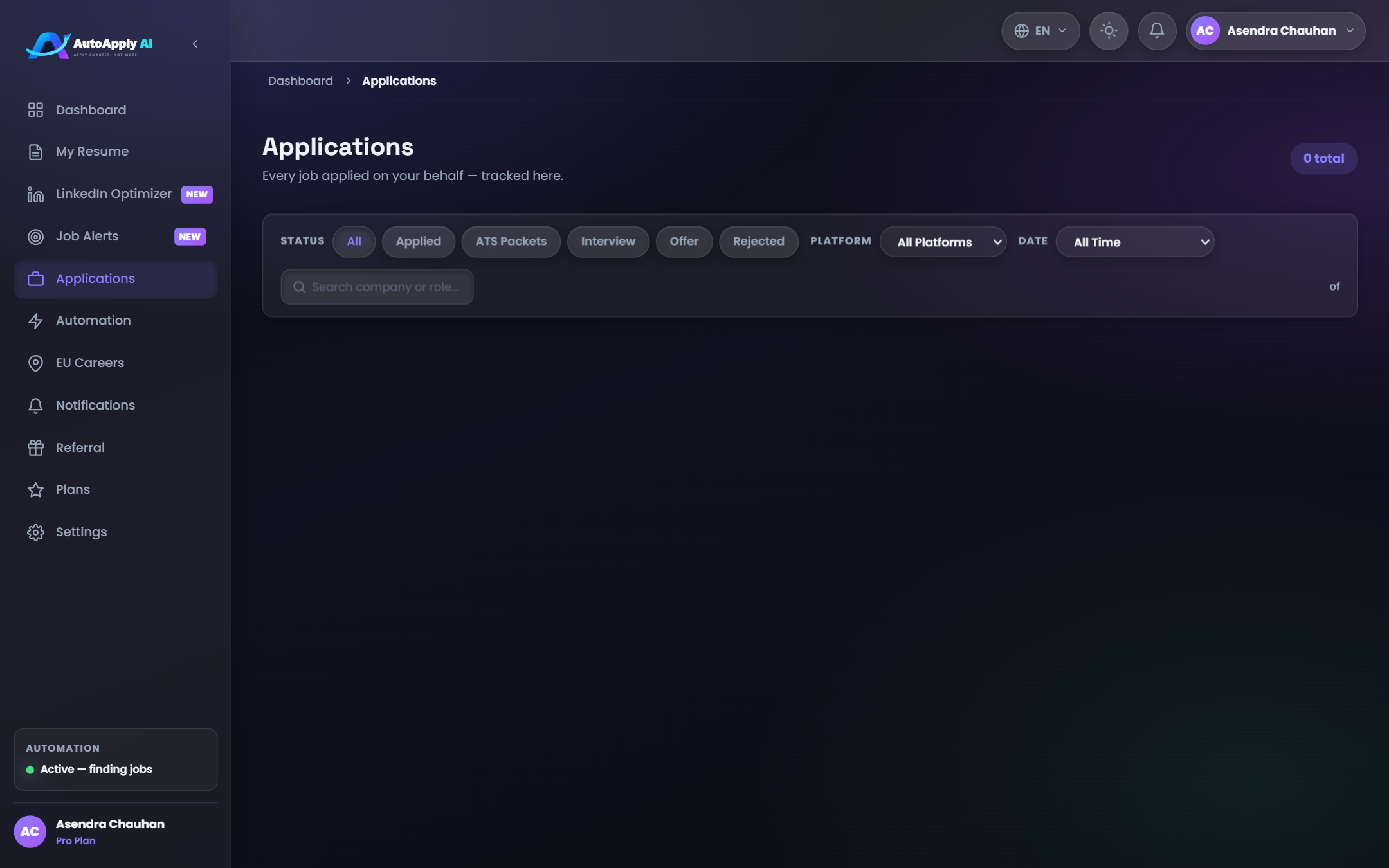Click the My Resume document icon
This screenshot has height=868, width=1389.
[35, 152]
